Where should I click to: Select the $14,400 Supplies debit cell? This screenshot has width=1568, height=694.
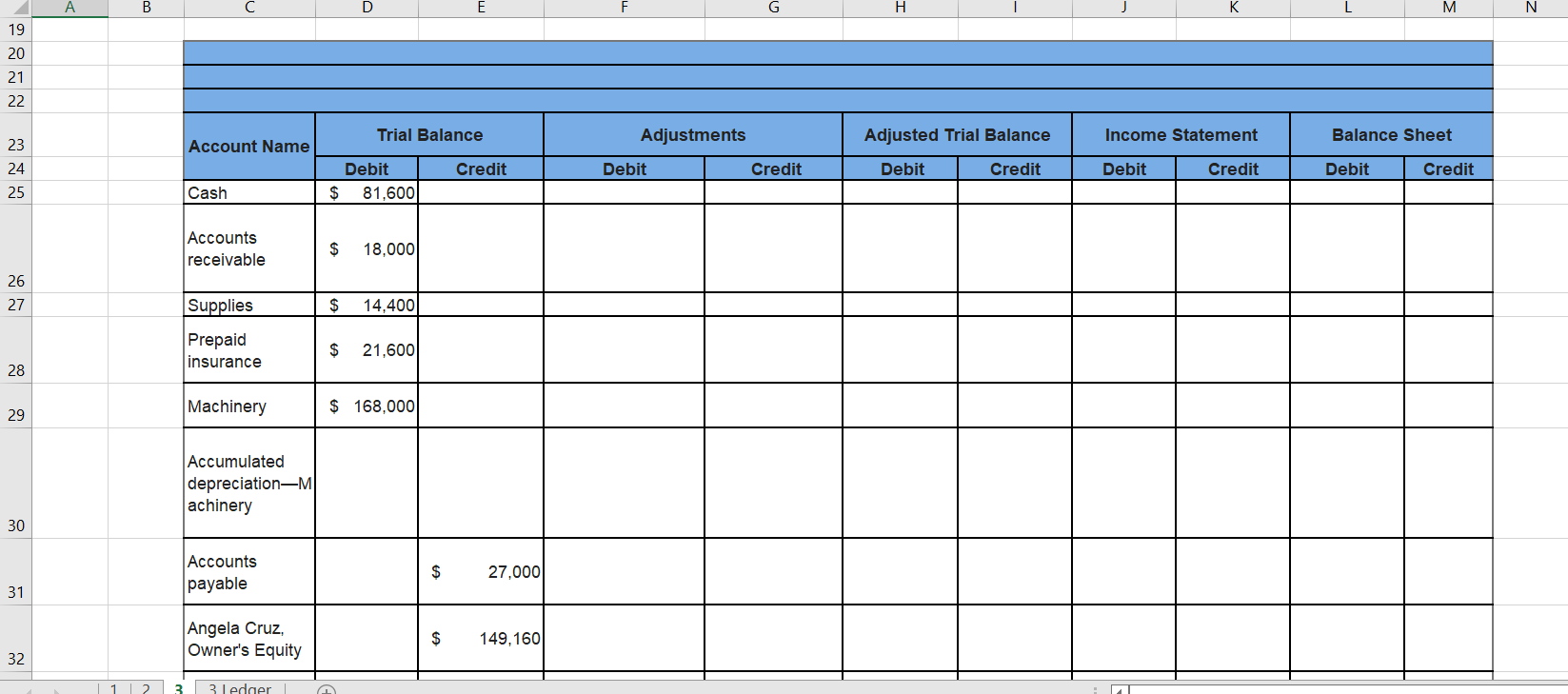pos(367,305)
